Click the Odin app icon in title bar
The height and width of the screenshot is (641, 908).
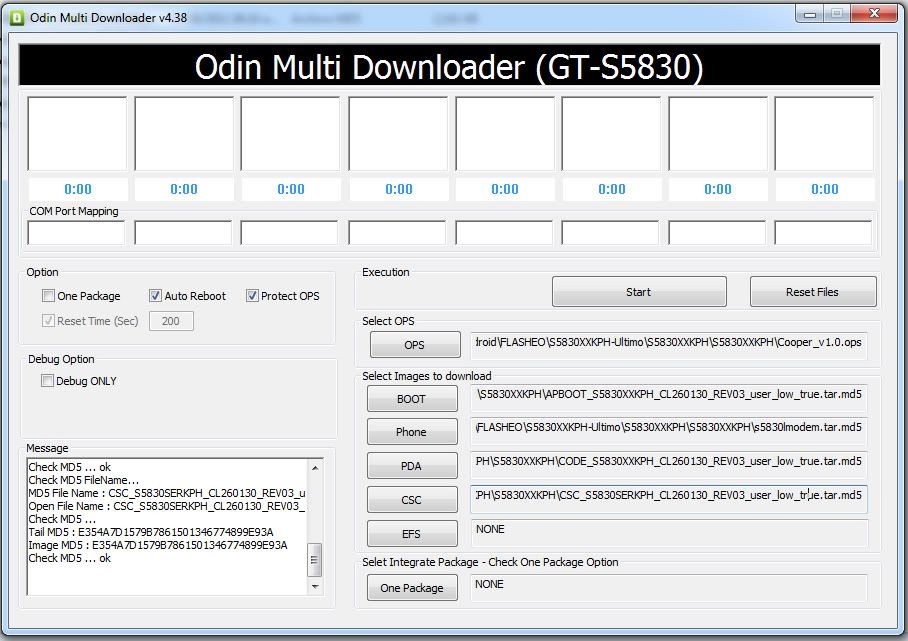click(x=17, y=18)
